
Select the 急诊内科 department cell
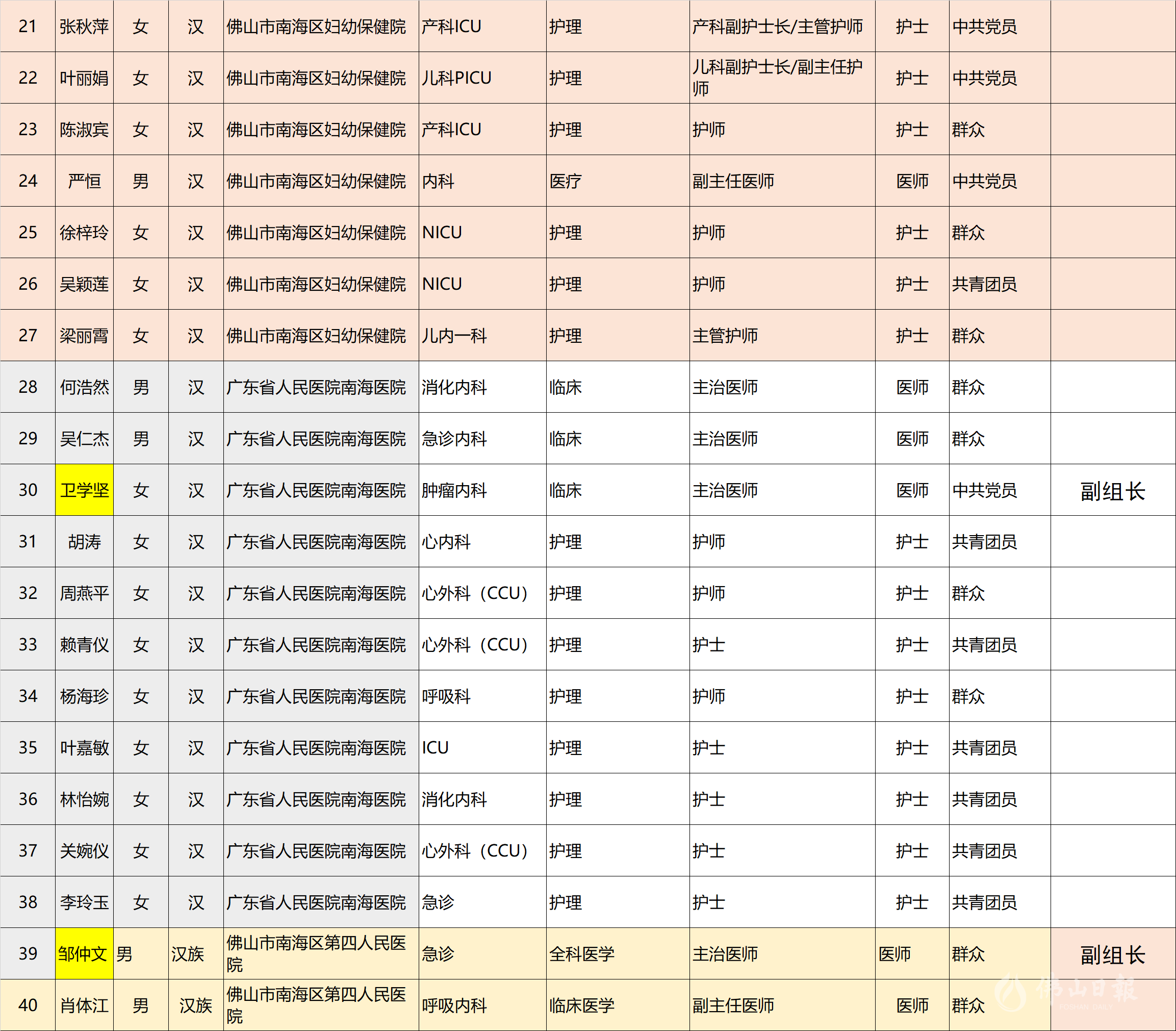pyautogui.click(x=482, y=438)
